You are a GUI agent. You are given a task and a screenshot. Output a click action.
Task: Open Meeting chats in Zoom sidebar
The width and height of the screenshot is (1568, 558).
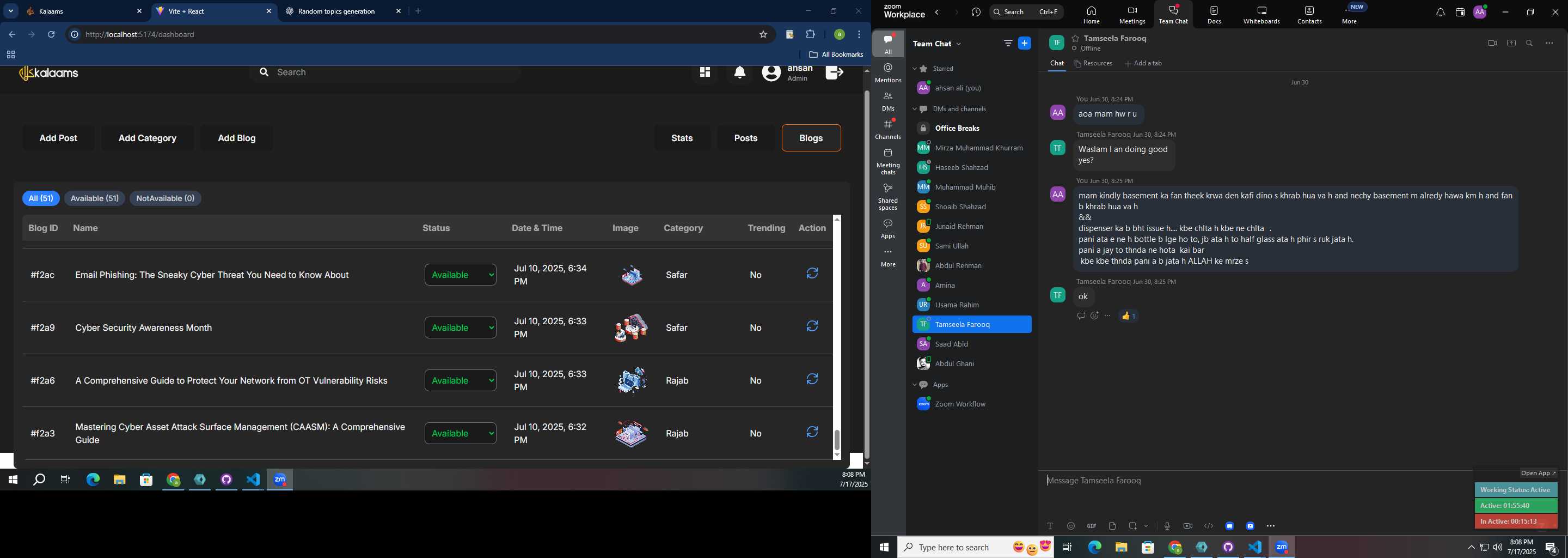click(x=888, y=161)
